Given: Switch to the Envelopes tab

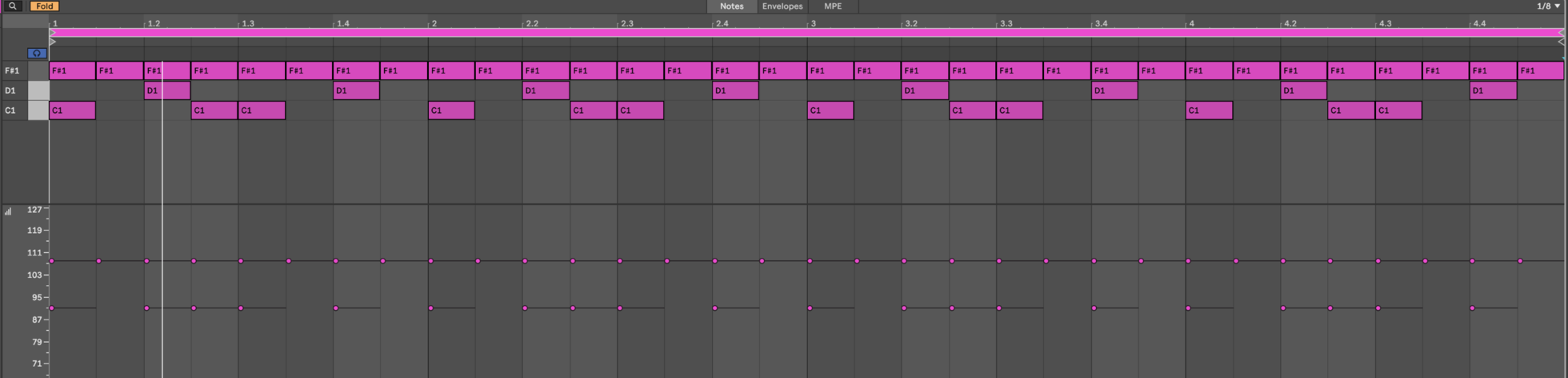Looking at the screenshot, I should (782, 6).
